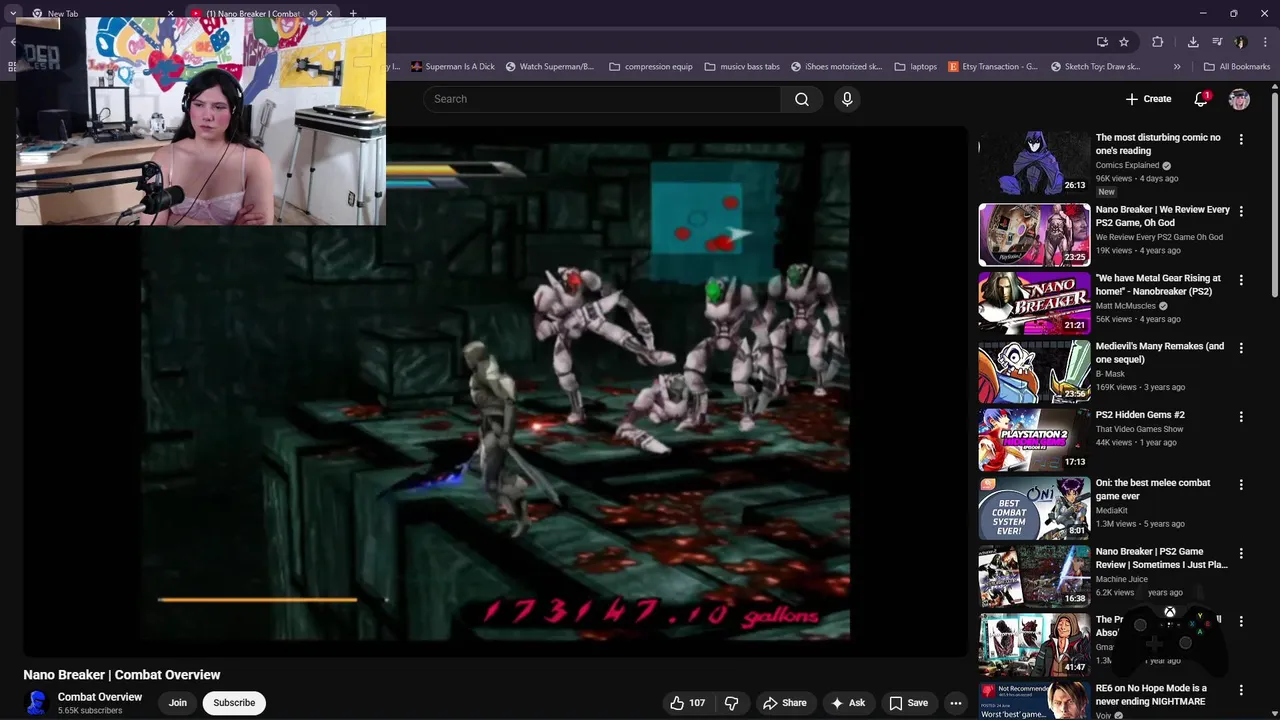Open 'Oni: the best melee combat' thumbnail

click(1034, 508)
